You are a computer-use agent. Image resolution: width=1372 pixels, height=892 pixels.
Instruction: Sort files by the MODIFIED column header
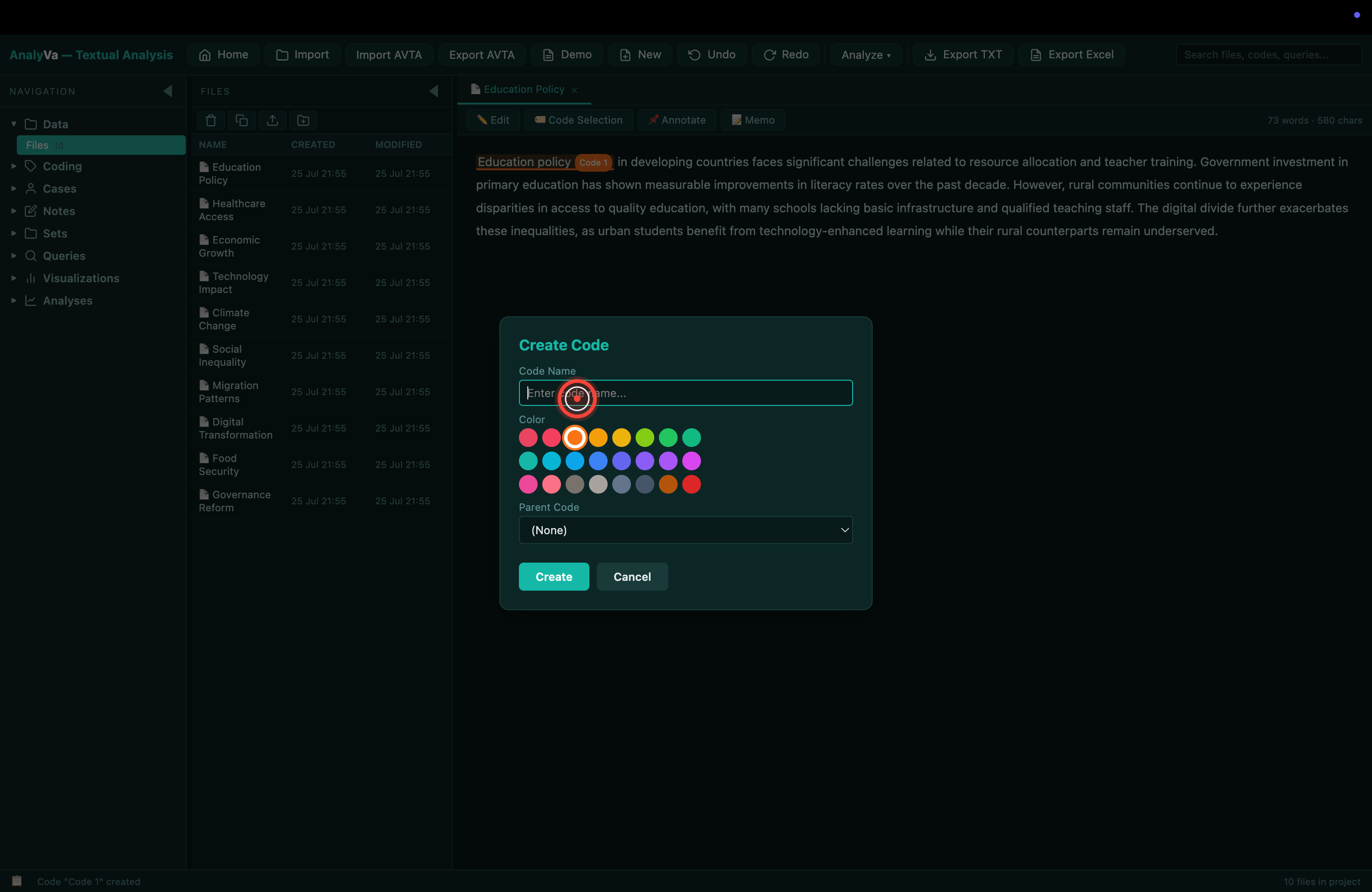click(x=399, y=145)
